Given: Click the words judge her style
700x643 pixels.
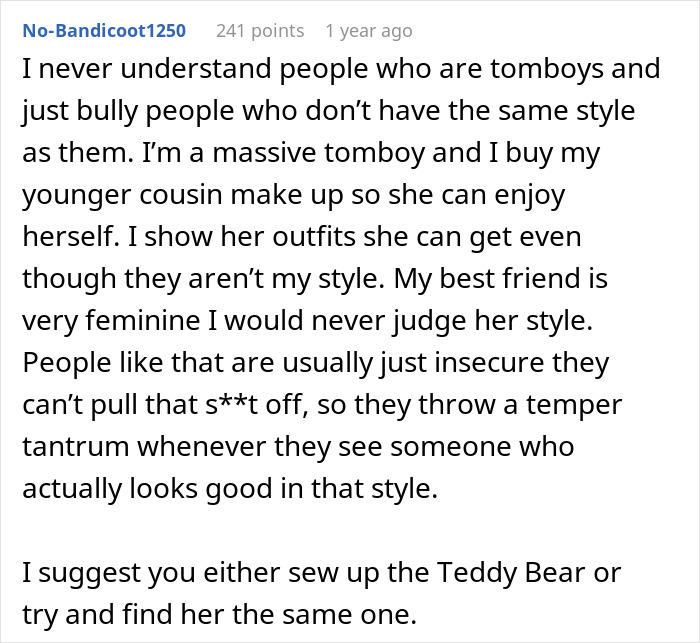Looking at the screenshot, I should tap(492, 321).
